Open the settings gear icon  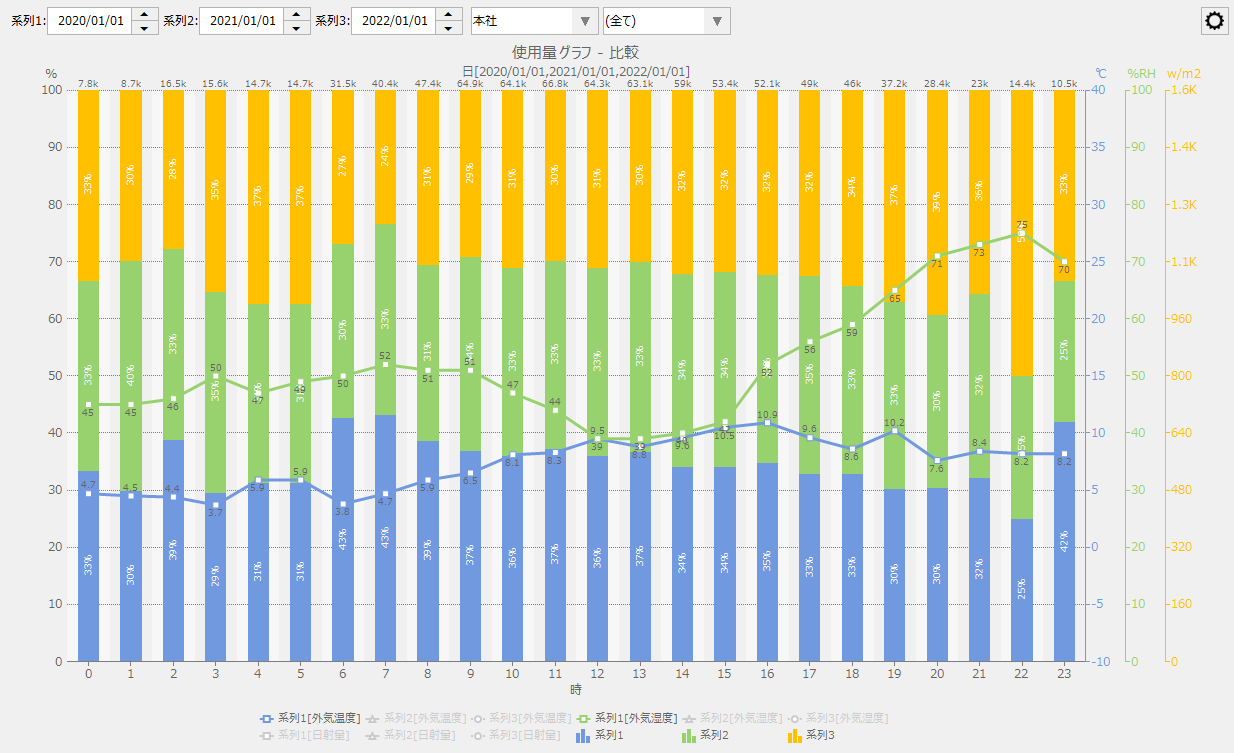(1215, 21)
